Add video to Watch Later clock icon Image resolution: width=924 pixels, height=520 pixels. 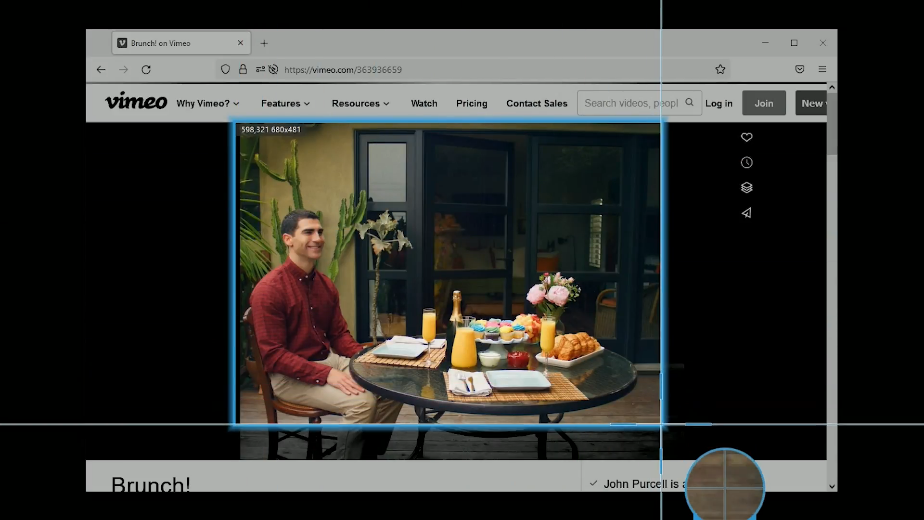[747, 163]
